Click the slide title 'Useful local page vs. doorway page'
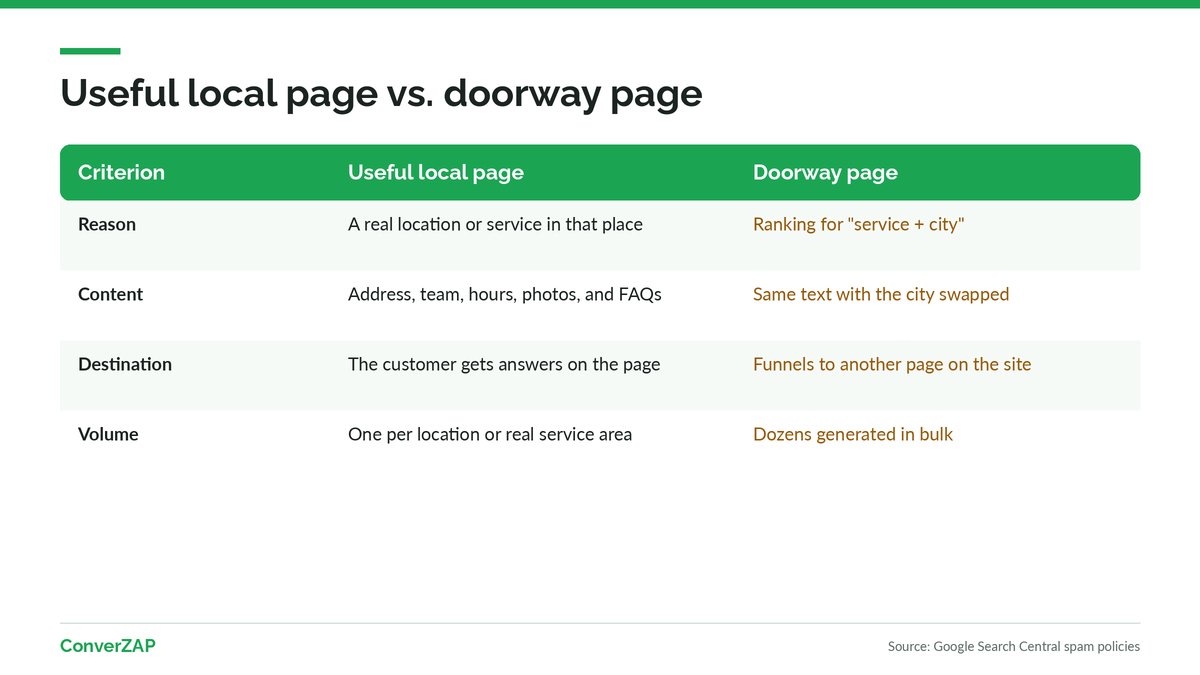The width and height of the screenshot is (1200, 675). [x=381, y=93]
